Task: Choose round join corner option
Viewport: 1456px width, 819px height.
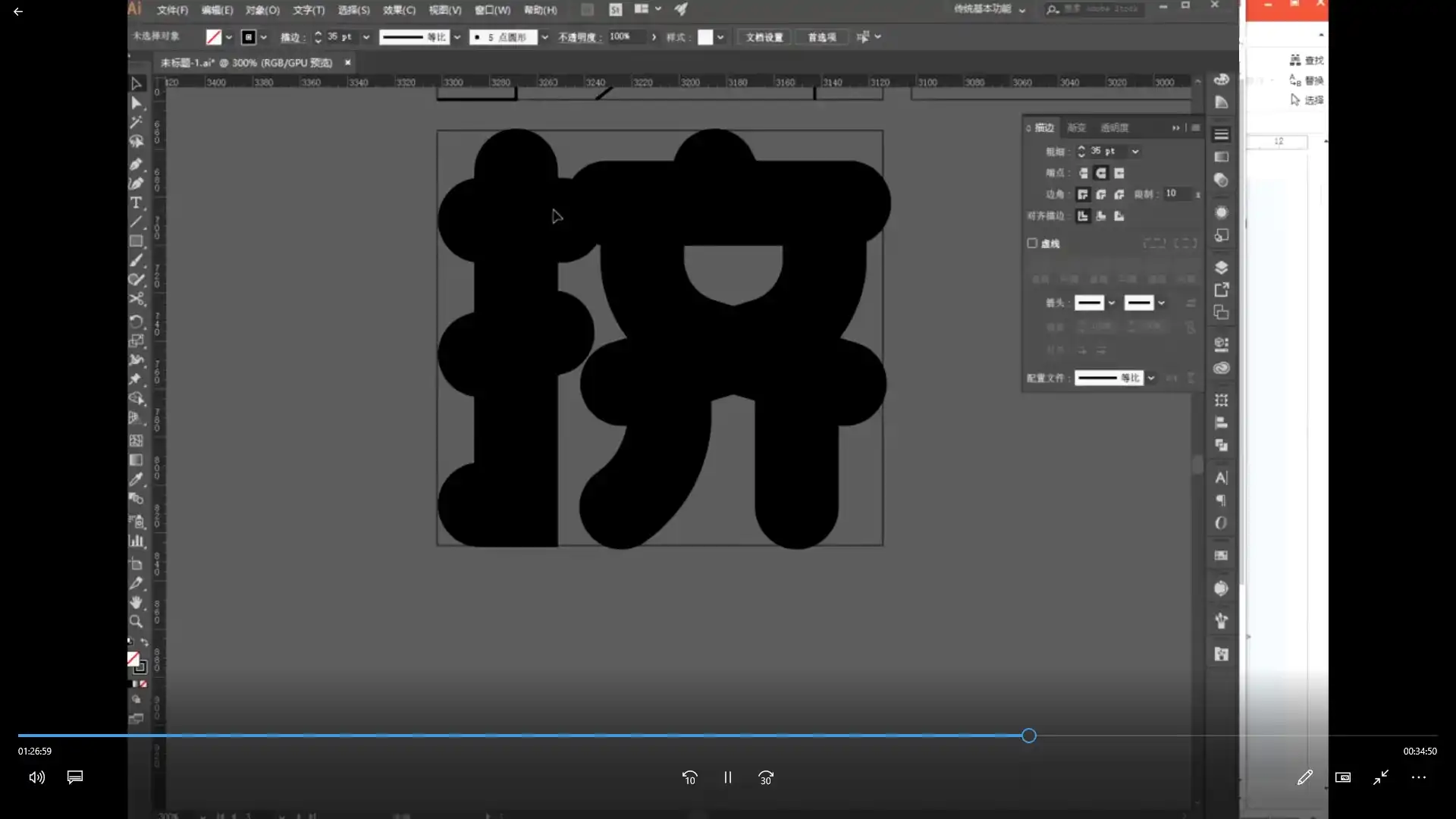Action: coord(1101,194)
